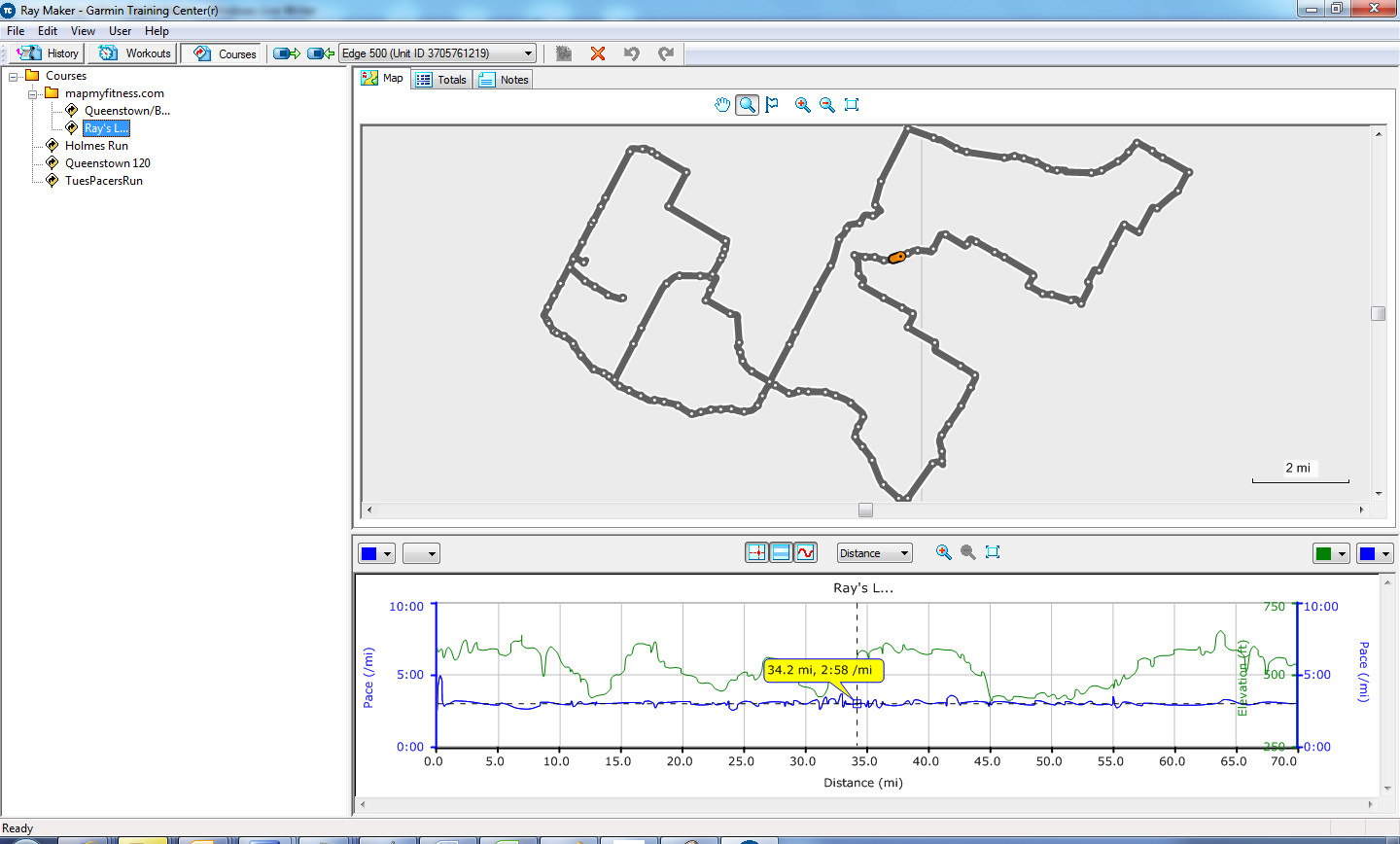Click the map horizontal scrollbar thumb

pos(865,510)
